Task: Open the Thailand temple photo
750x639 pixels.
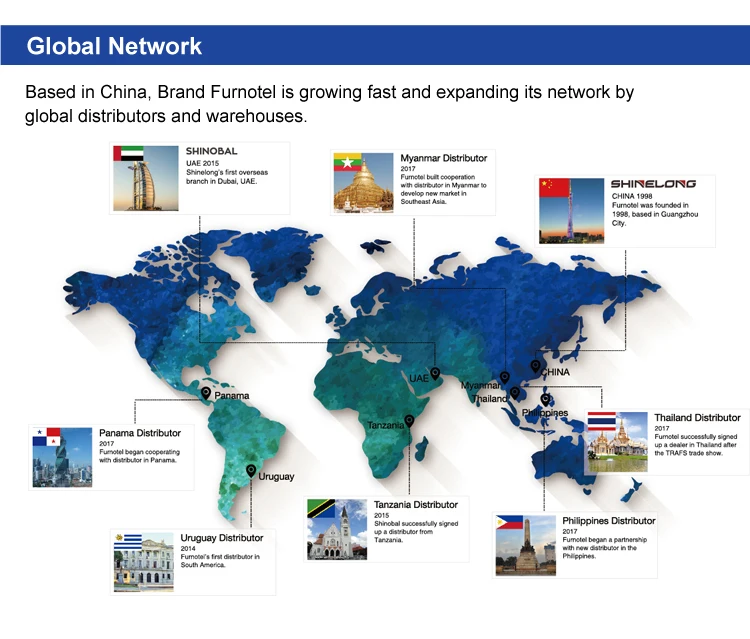Action: tap(618, 442)
